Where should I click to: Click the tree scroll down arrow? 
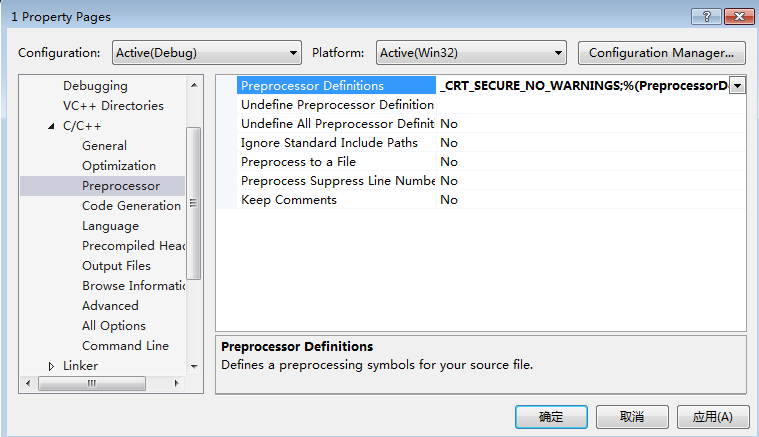[x=194, y=366]
